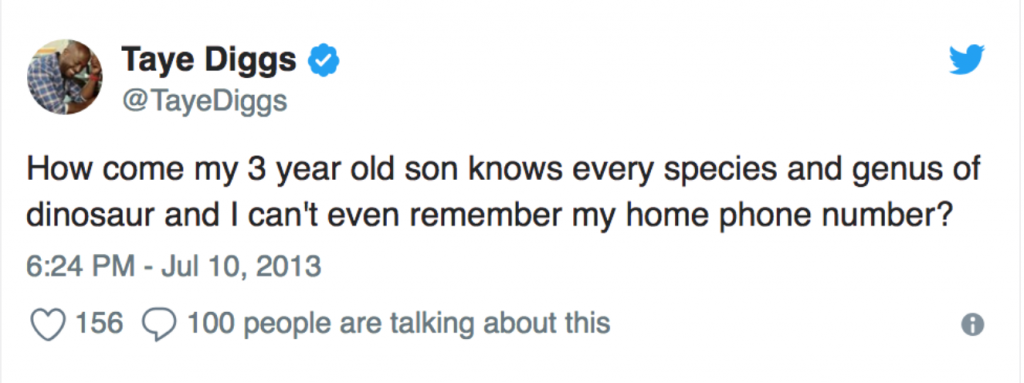Screen dimensions: 1024x383
Task: Open "100 people are talking about this"
Action: (x=398, y=323)
